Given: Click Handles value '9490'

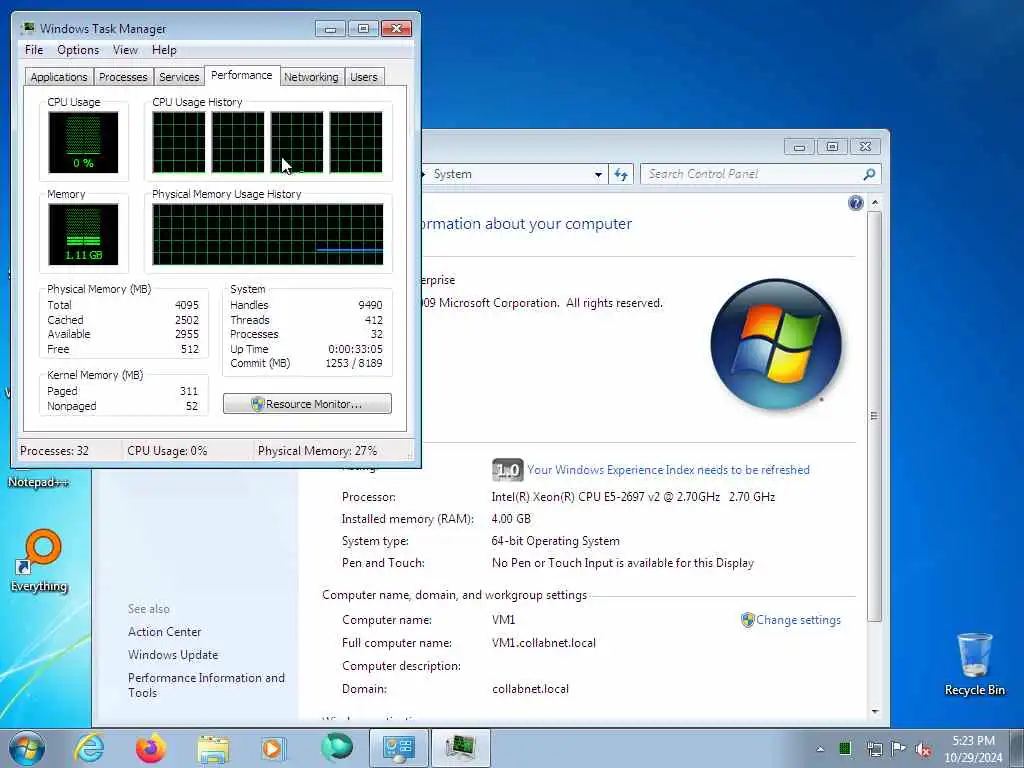Looking at the screenshot, I should (370, 305).
